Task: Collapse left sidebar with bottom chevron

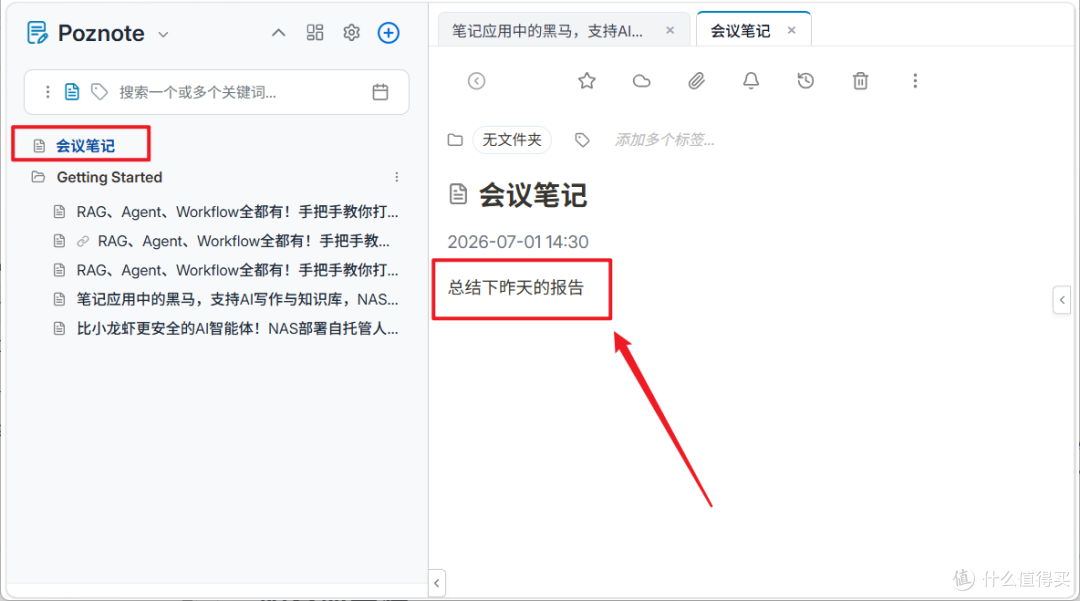Action: (437, 583)
